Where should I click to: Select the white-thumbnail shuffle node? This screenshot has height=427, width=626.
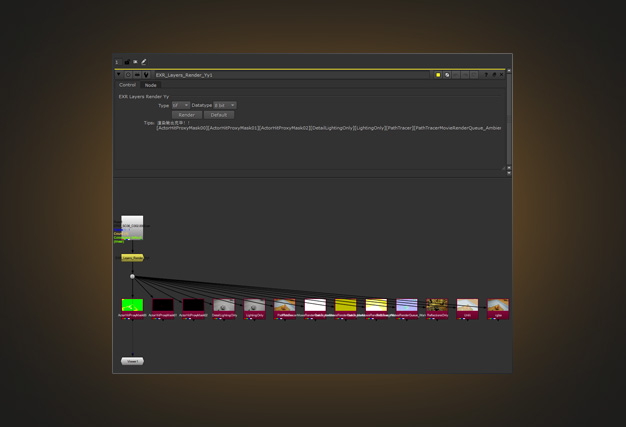(x=315, y=309)
